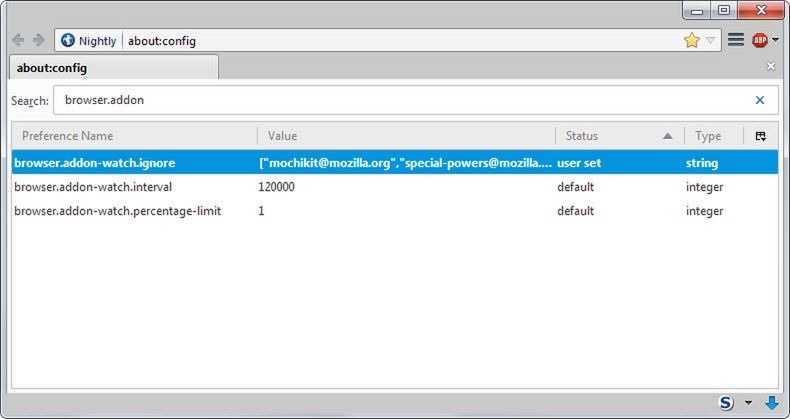790x419 pixels.
Task: Open downloads with the blue arrow icon
Action: [771, 402]
